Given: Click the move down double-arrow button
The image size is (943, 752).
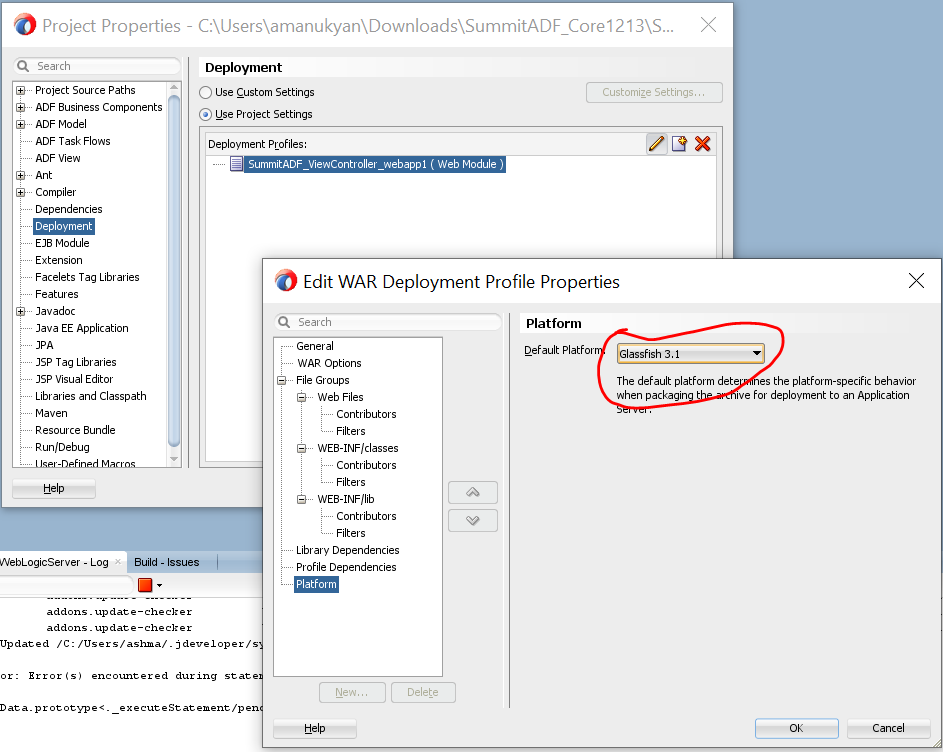Looking at the screenshot, I should coord(473,520).
